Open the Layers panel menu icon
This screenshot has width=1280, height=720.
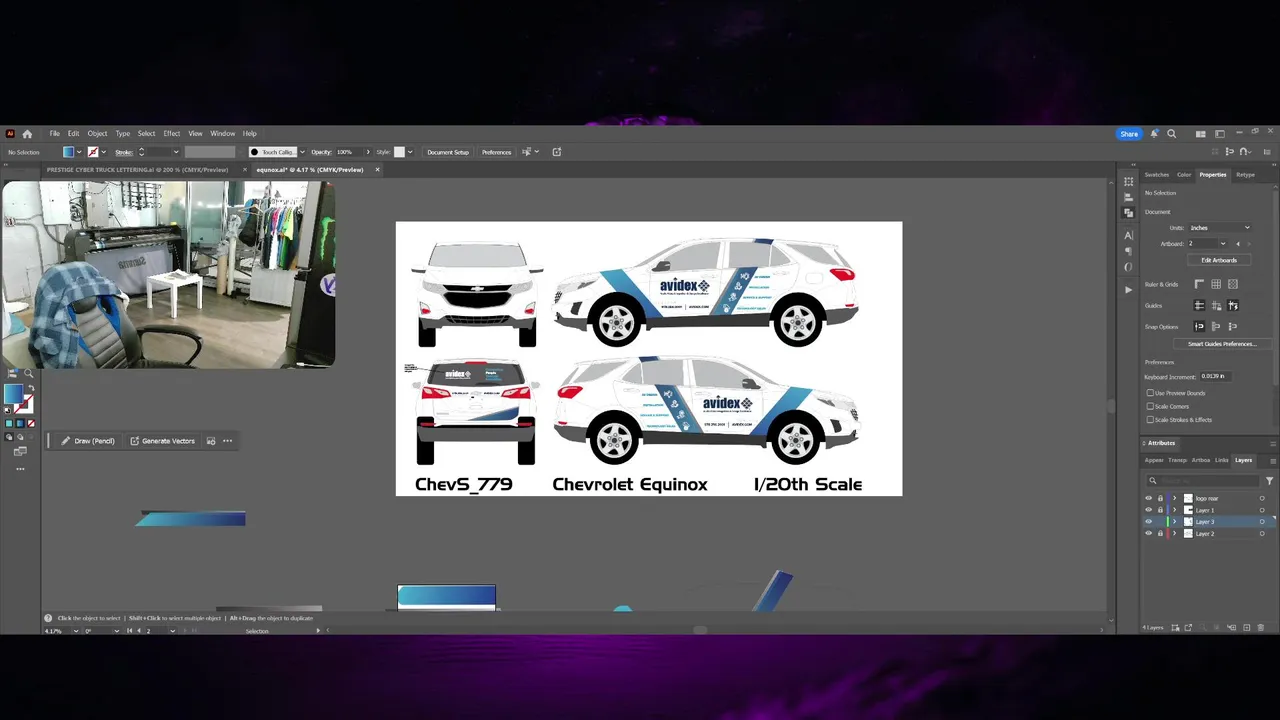click(1273, 461)
